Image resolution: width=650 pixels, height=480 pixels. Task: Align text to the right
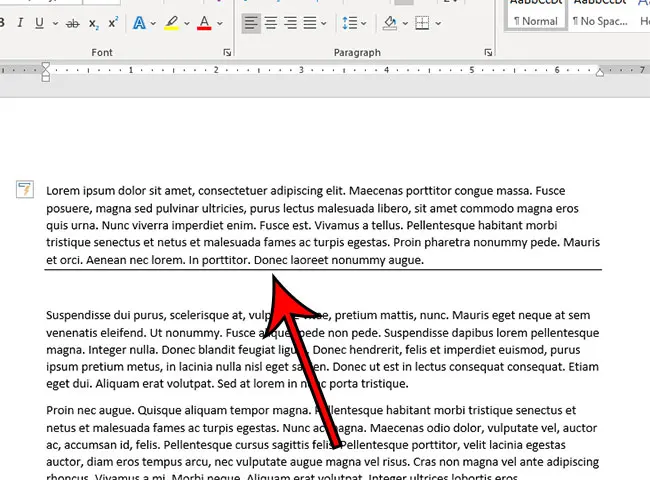click(291, 22)
